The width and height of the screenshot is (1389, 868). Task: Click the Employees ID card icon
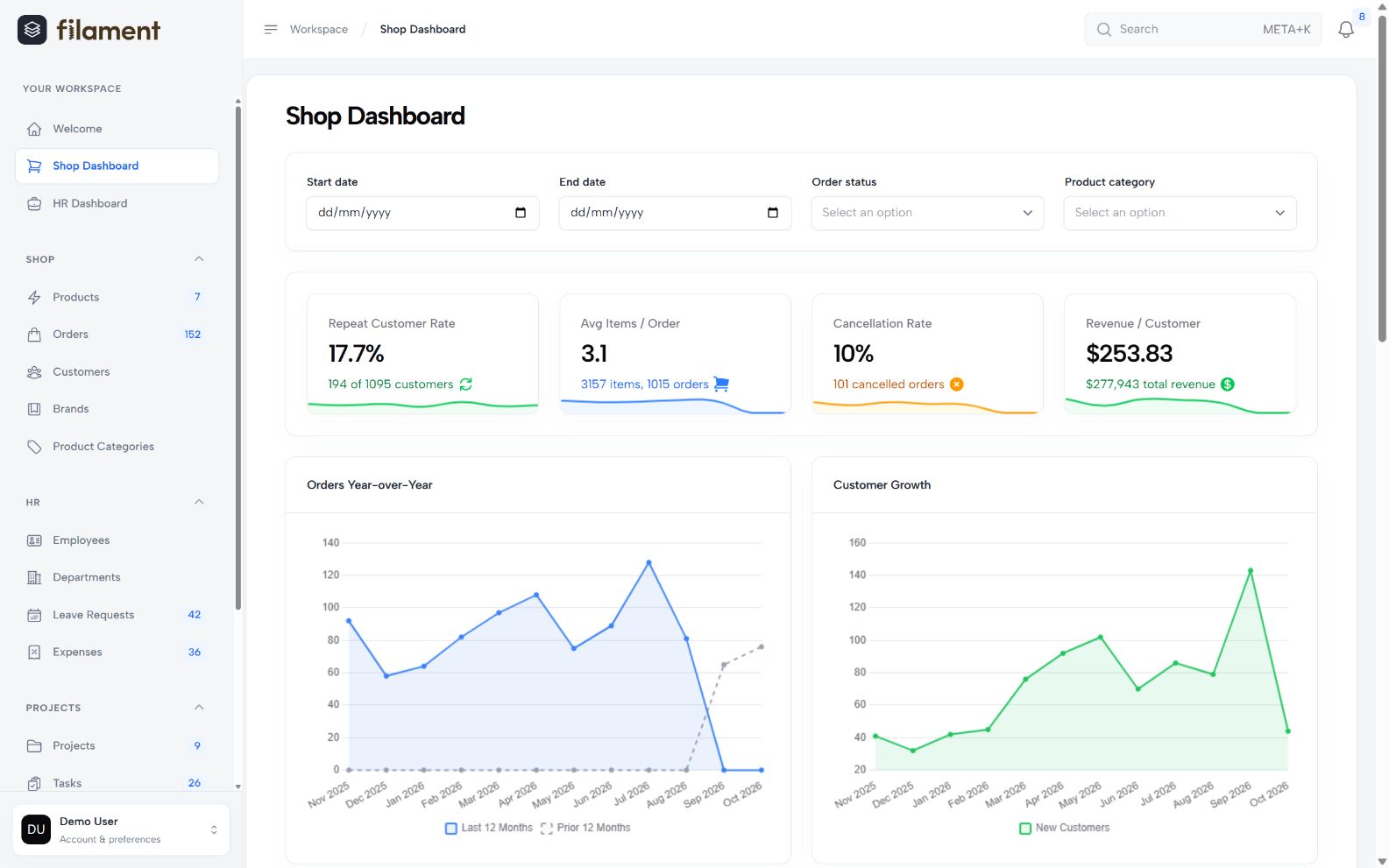tap(34, 540)
